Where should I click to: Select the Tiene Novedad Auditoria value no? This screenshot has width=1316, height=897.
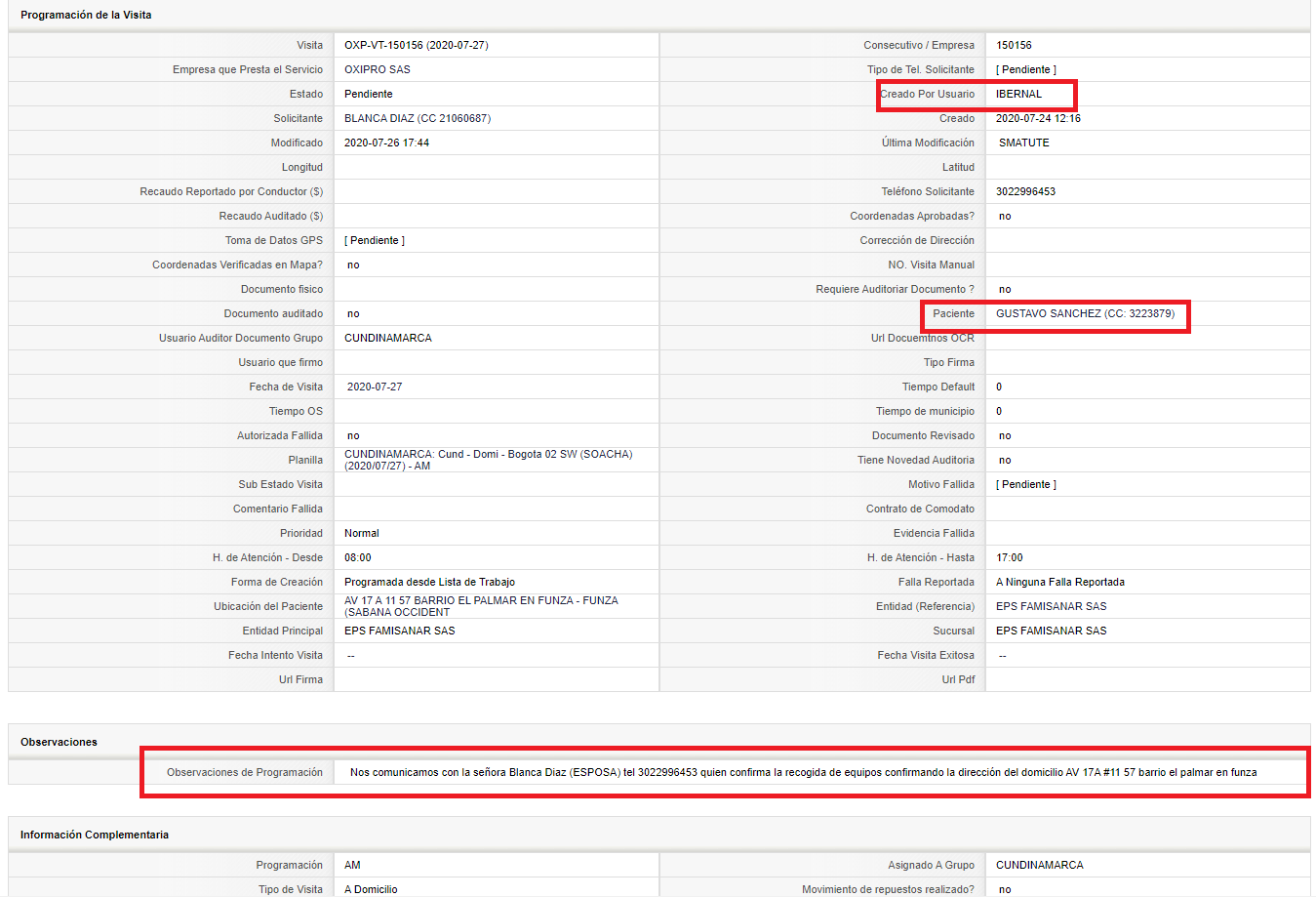pos(1005,460)
